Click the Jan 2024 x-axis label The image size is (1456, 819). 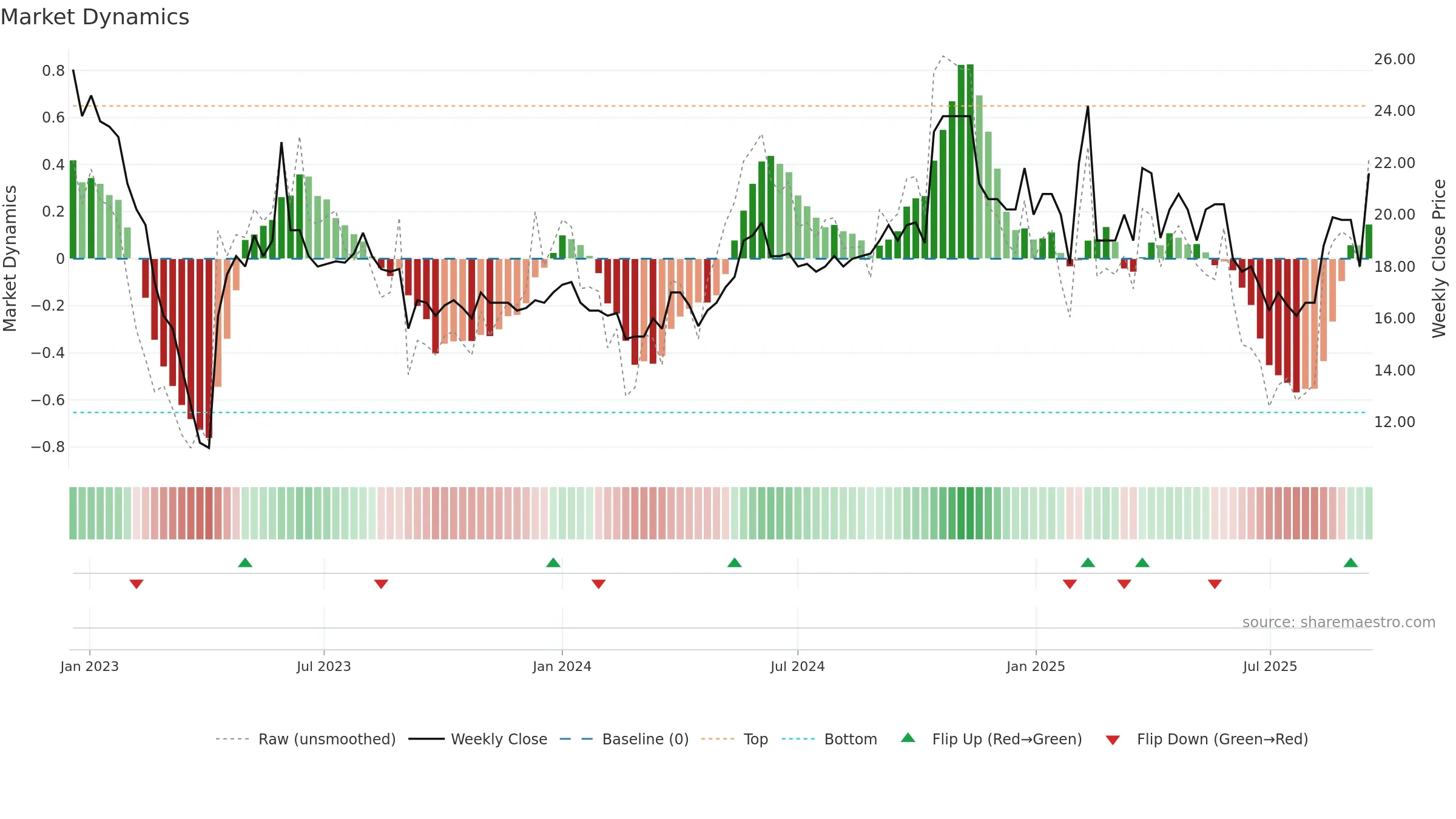pyautogui.click(x=562, y=666)
